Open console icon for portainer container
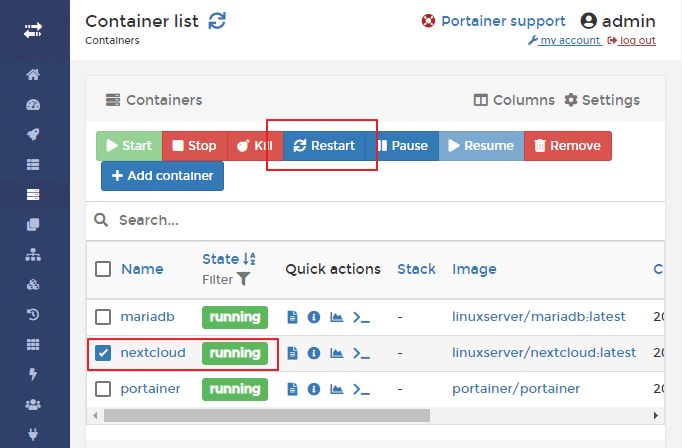Screen dimensions: 682x448 [x=361, y=389]
